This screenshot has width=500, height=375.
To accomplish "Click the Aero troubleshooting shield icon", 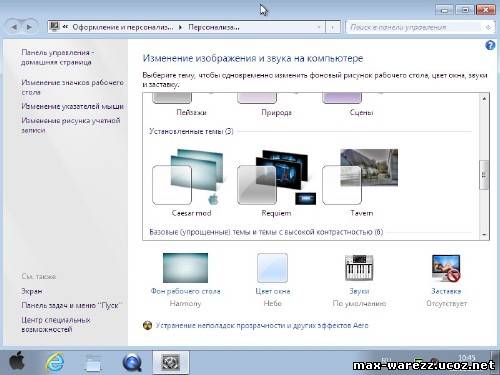I will pos(147,325).
